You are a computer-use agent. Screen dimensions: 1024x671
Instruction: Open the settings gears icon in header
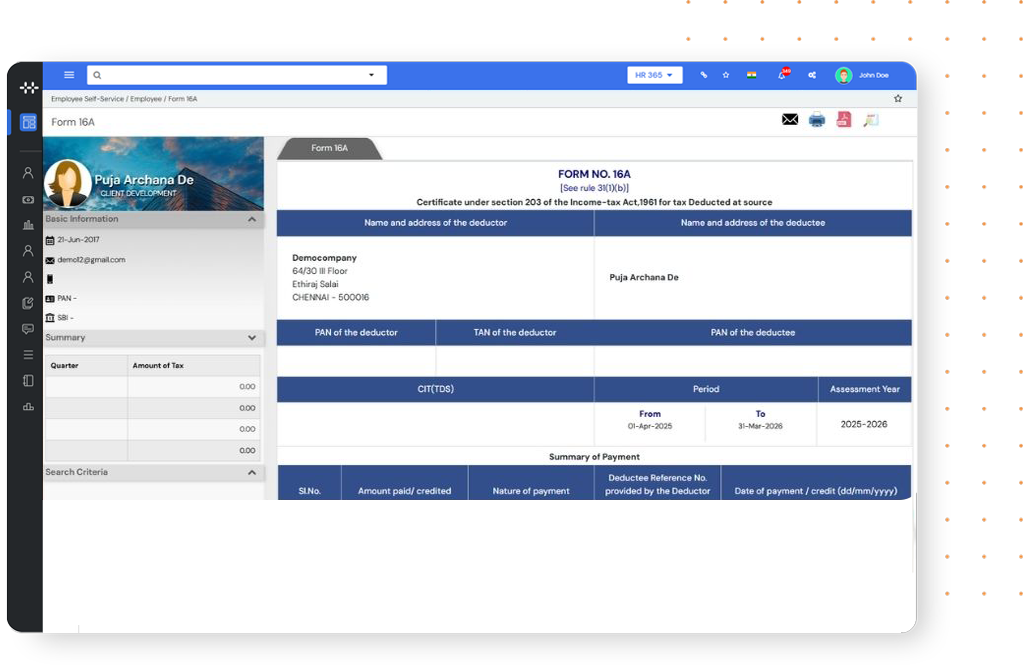812,75
